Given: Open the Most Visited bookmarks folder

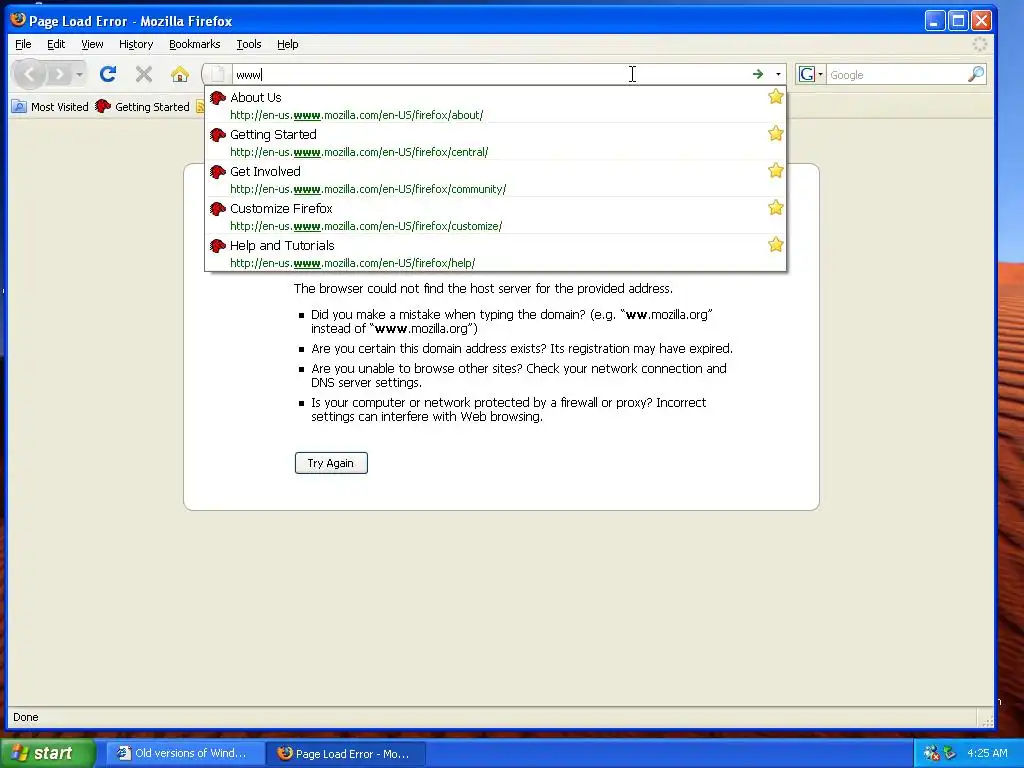Looking at the screenshot, I should point(50,106).
